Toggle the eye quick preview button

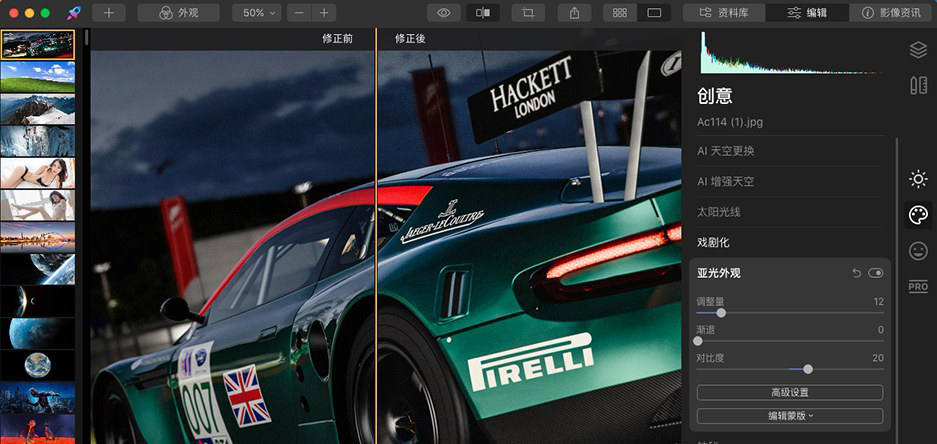click(x=443, y=13)
